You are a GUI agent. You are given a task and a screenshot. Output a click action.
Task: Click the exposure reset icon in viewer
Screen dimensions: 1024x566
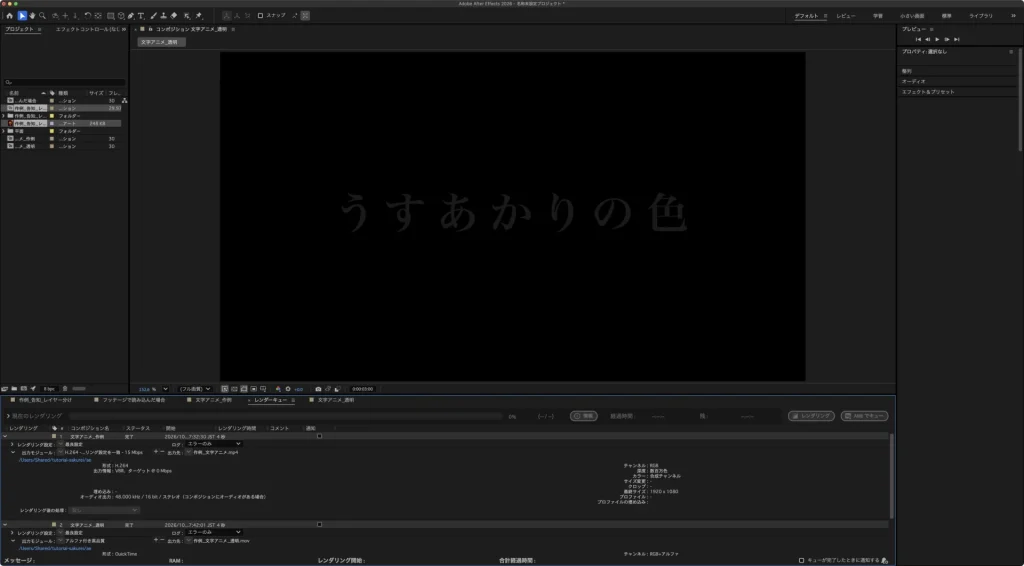click(288, 389)
